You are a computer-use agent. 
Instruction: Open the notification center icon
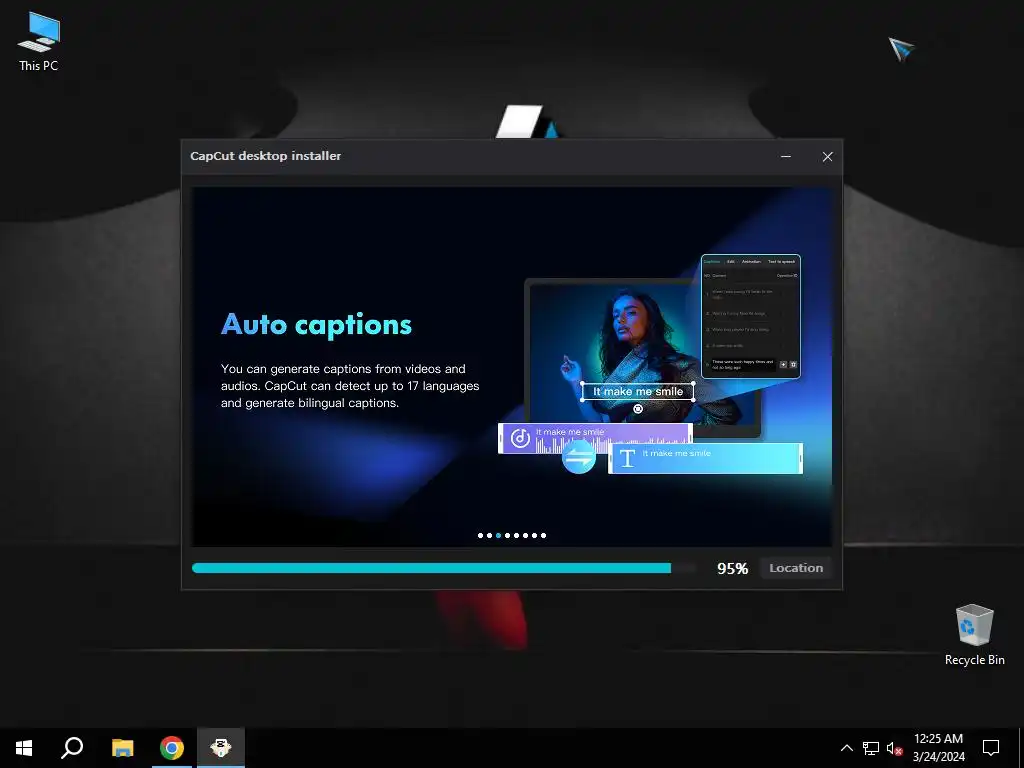point(991,748)
